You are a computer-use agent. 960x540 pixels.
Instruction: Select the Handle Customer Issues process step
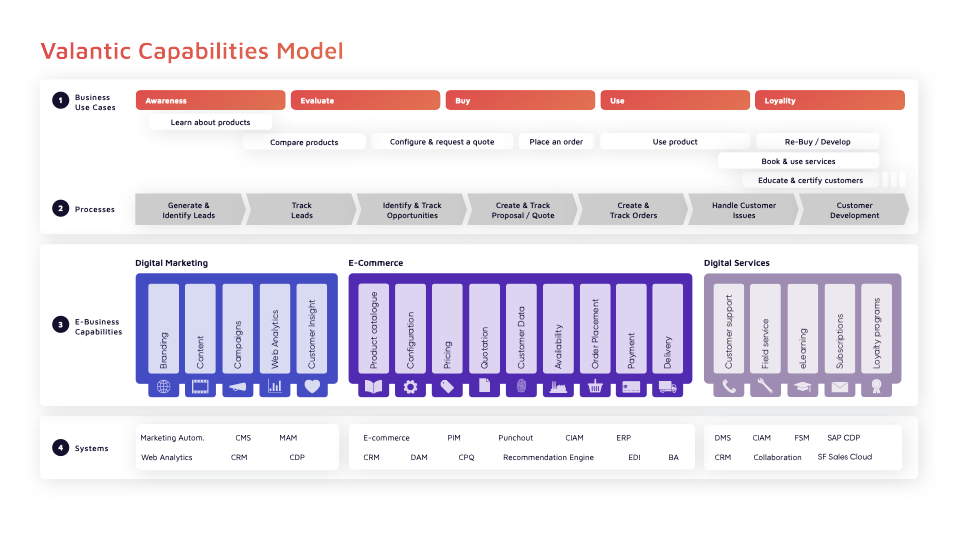pyautogui.click(x=743, y=210)
